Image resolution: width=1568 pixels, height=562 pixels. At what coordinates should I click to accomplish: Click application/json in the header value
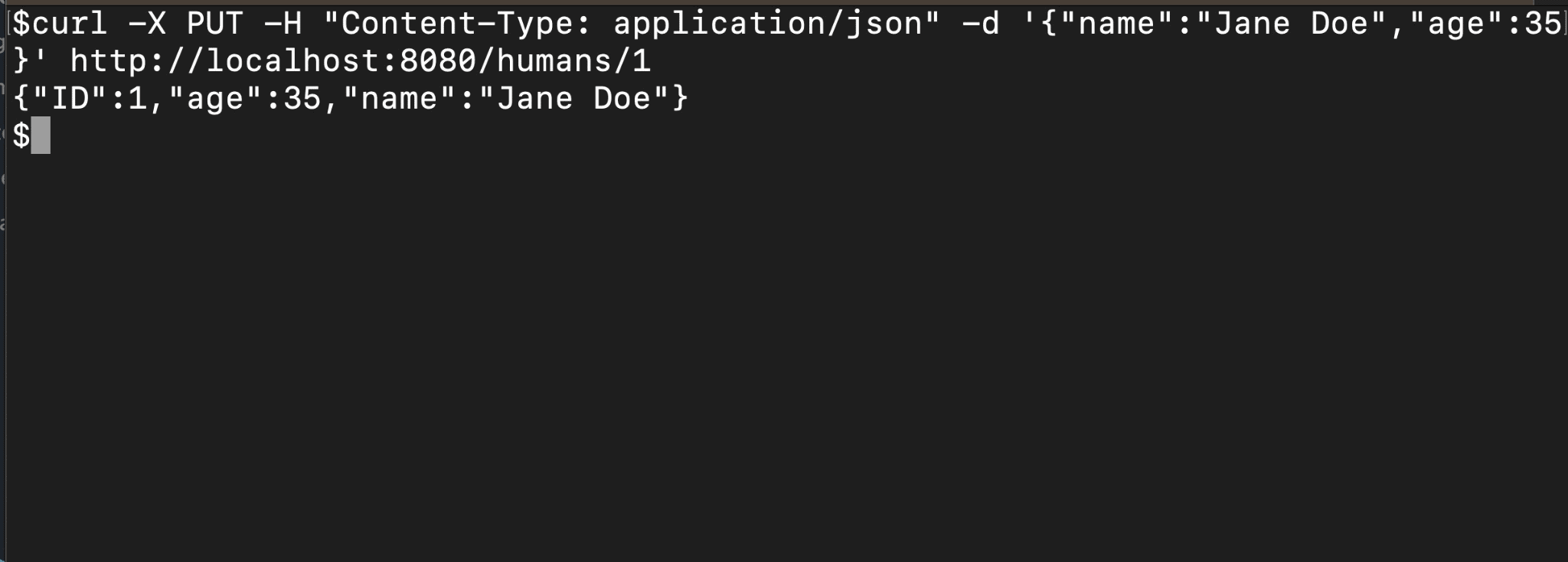point(768,24)
